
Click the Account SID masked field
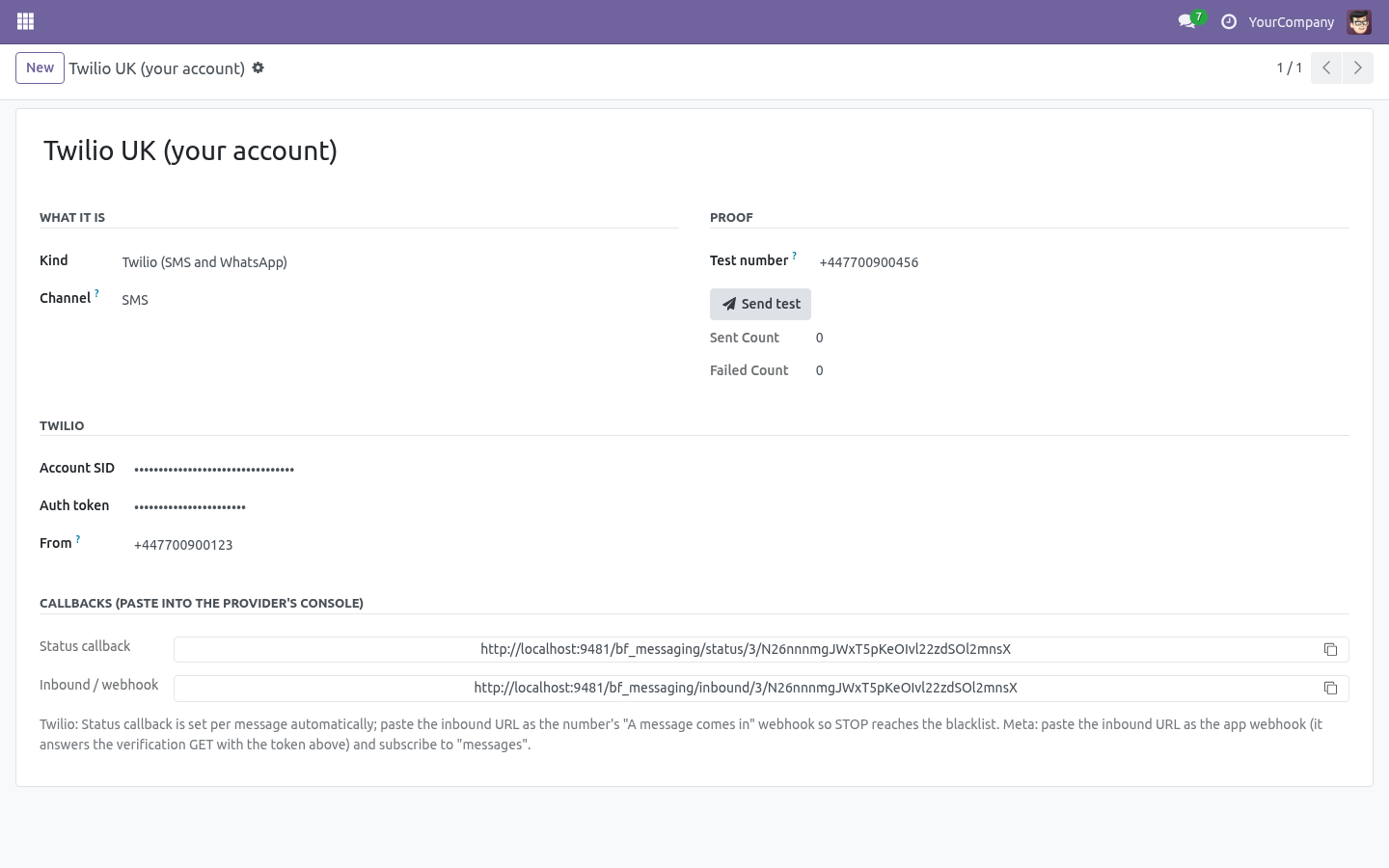point(738,469)
